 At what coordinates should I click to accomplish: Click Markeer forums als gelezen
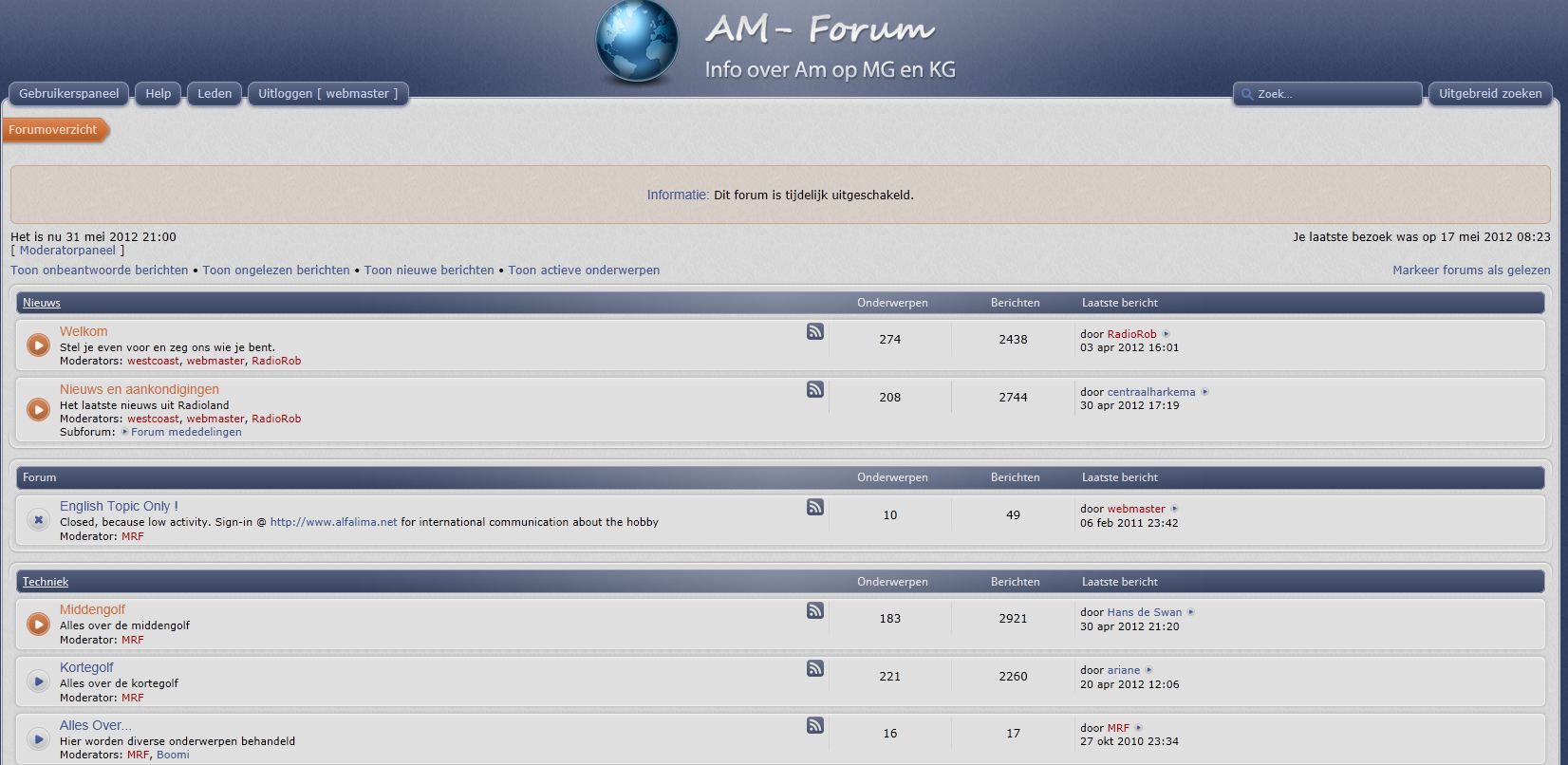1471,271
